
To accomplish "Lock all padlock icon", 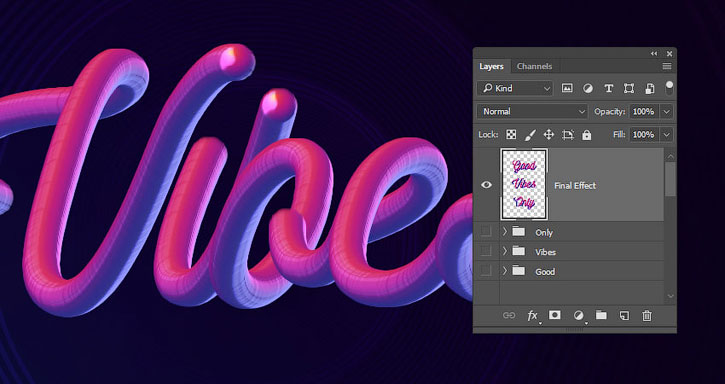I will [x=587, y=135].
